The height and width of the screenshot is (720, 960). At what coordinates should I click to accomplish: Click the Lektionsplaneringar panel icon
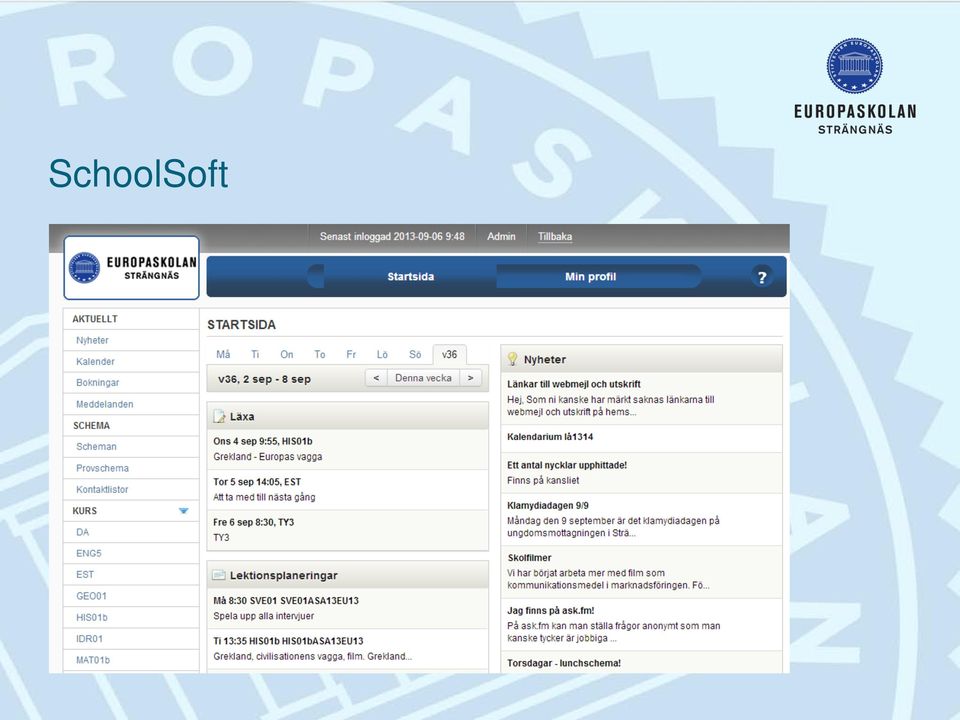point(219,576)
